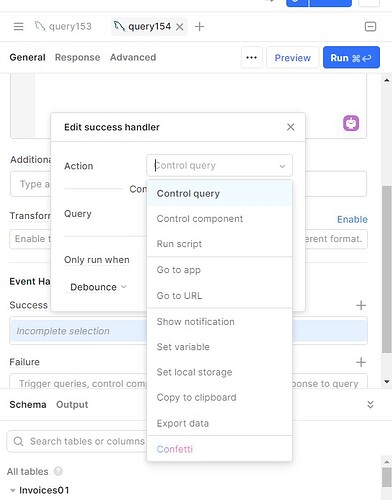The image size is (392, 500).
Task: Run the query with Run button
Action: pos(351,58)
